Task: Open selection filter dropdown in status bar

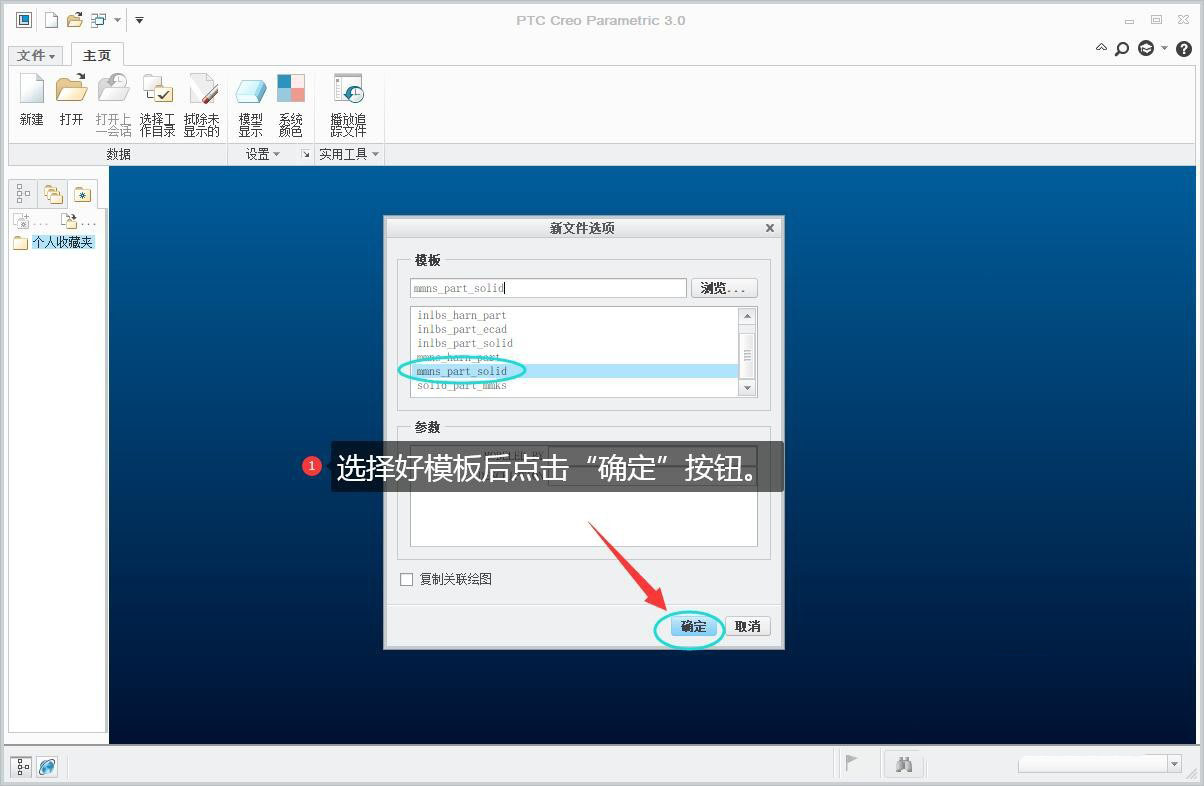Action: 1175,764
